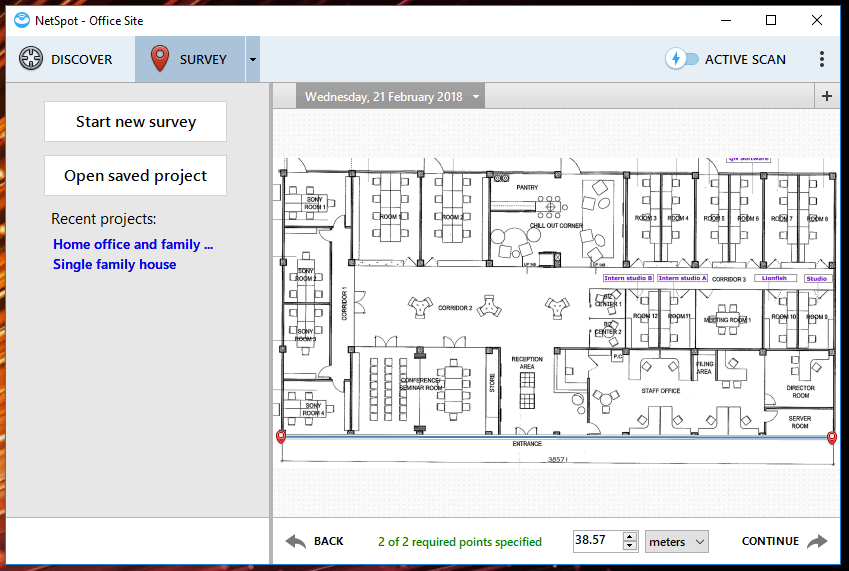Click the SERVER ROOM on floor plan

coord(800,422)
